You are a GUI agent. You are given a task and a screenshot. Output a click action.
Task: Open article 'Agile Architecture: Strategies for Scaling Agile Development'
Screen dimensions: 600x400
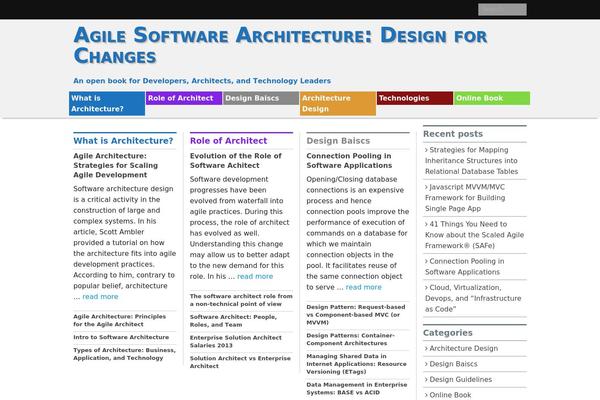(x=116, y=165)
